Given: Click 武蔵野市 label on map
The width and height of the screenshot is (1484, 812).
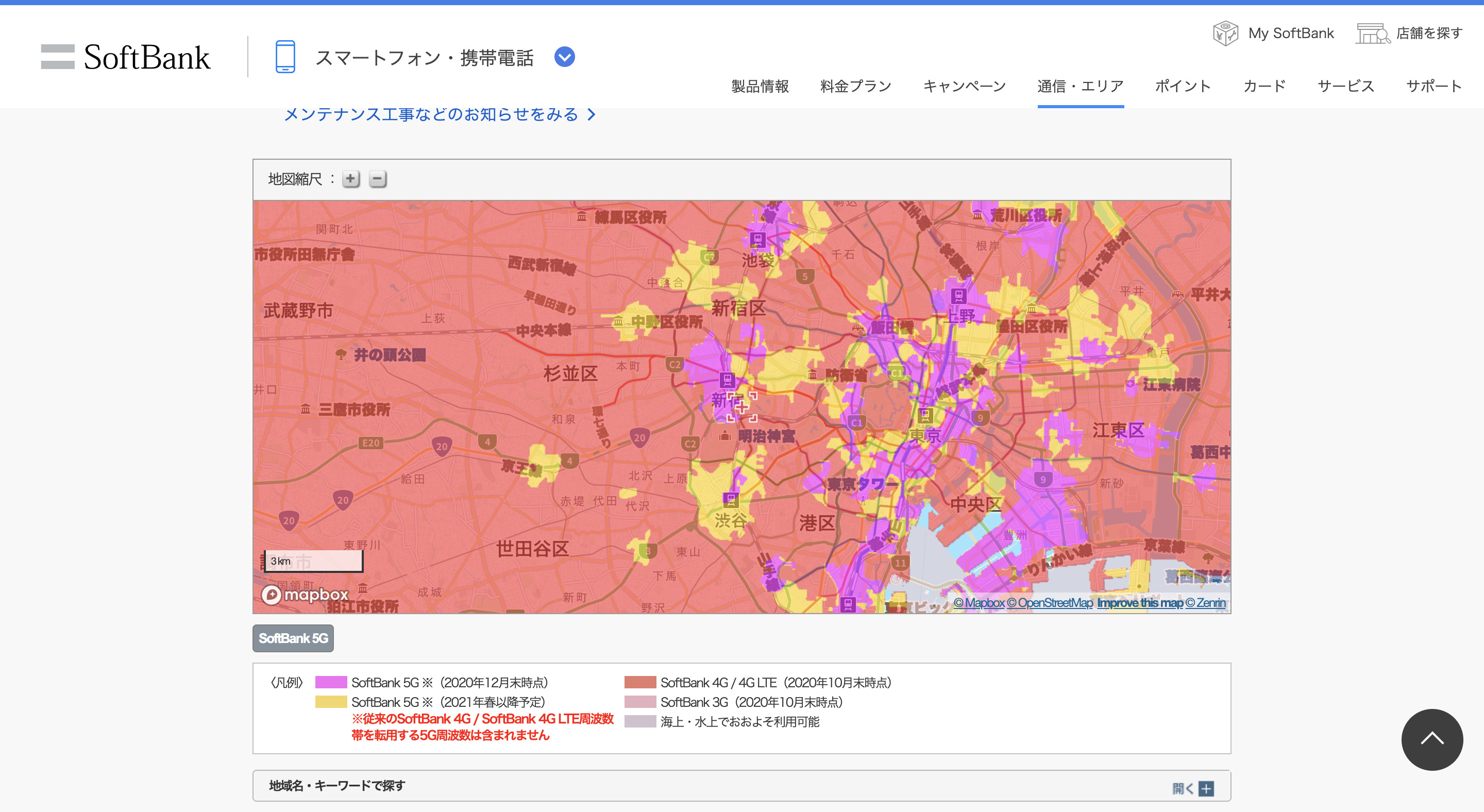Looking at the screenshot, I should point(298,311).
